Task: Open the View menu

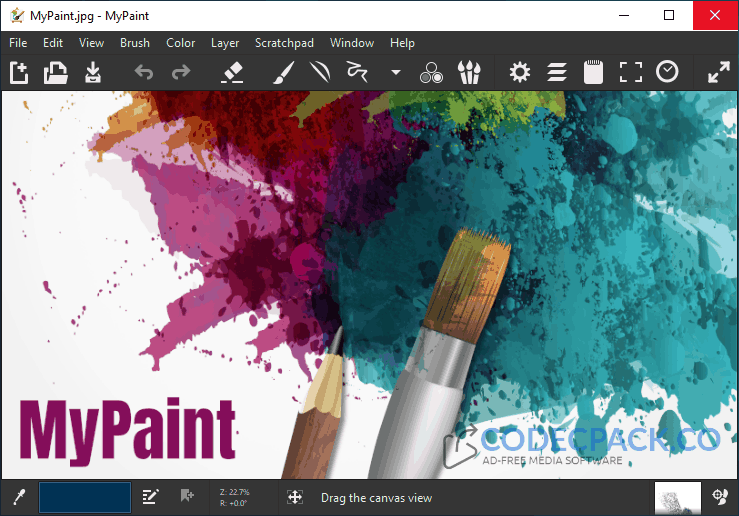Action: (x=91, y=43)
